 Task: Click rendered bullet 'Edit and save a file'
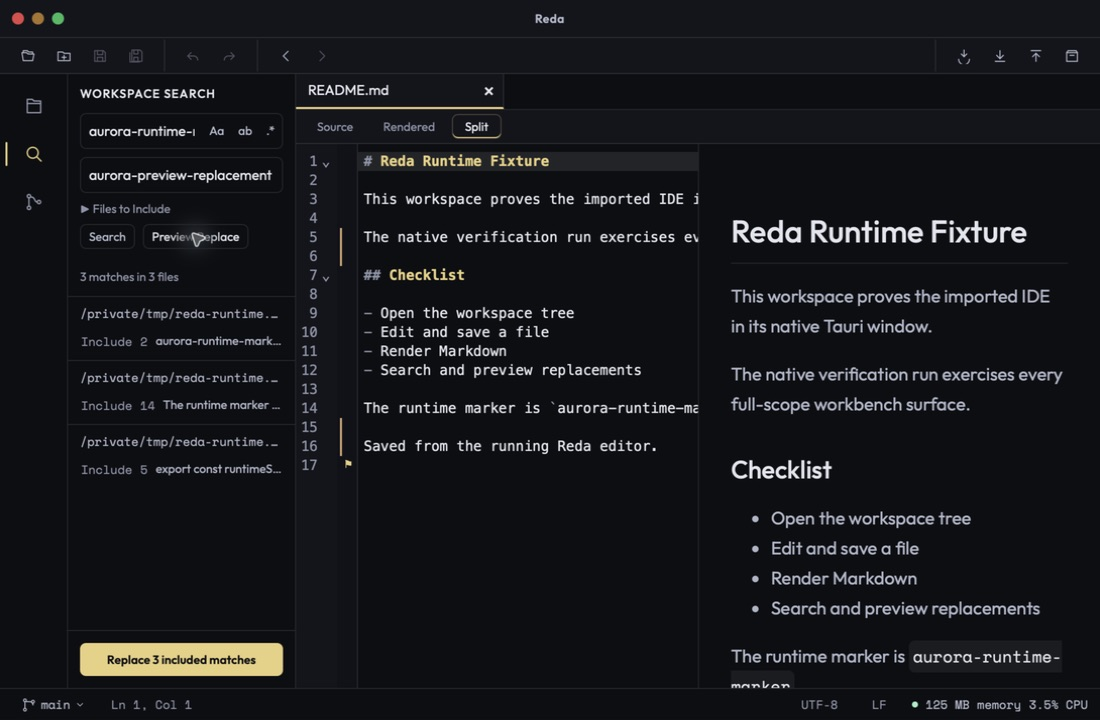point(845,549)
